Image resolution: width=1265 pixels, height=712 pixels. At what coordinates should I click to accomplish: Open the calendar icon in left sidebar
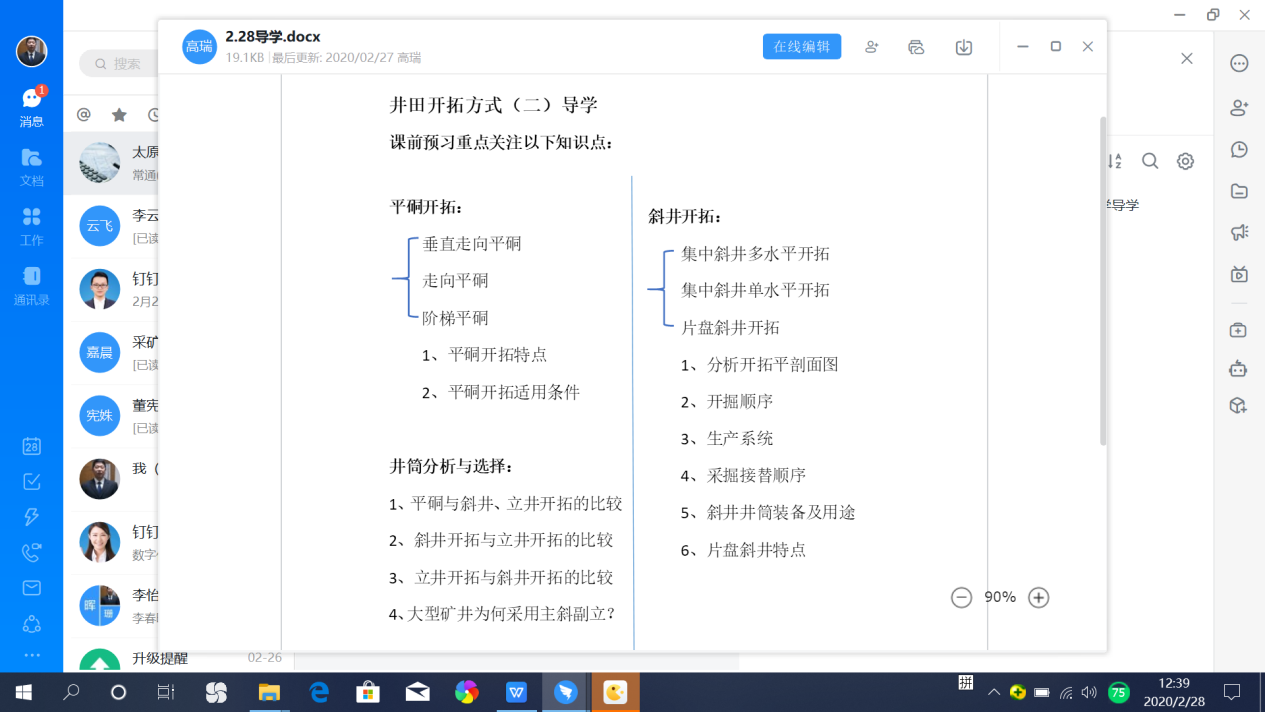coord(32,446)
